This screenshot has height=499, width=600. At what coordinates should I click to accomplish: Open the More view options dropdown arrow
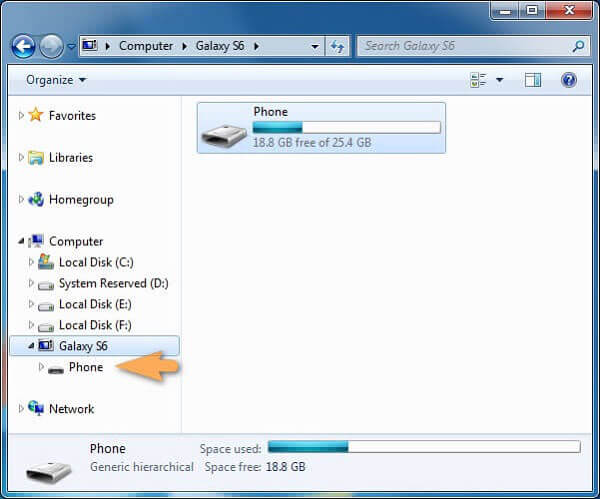pyautogui.click(x=499, y=80)
